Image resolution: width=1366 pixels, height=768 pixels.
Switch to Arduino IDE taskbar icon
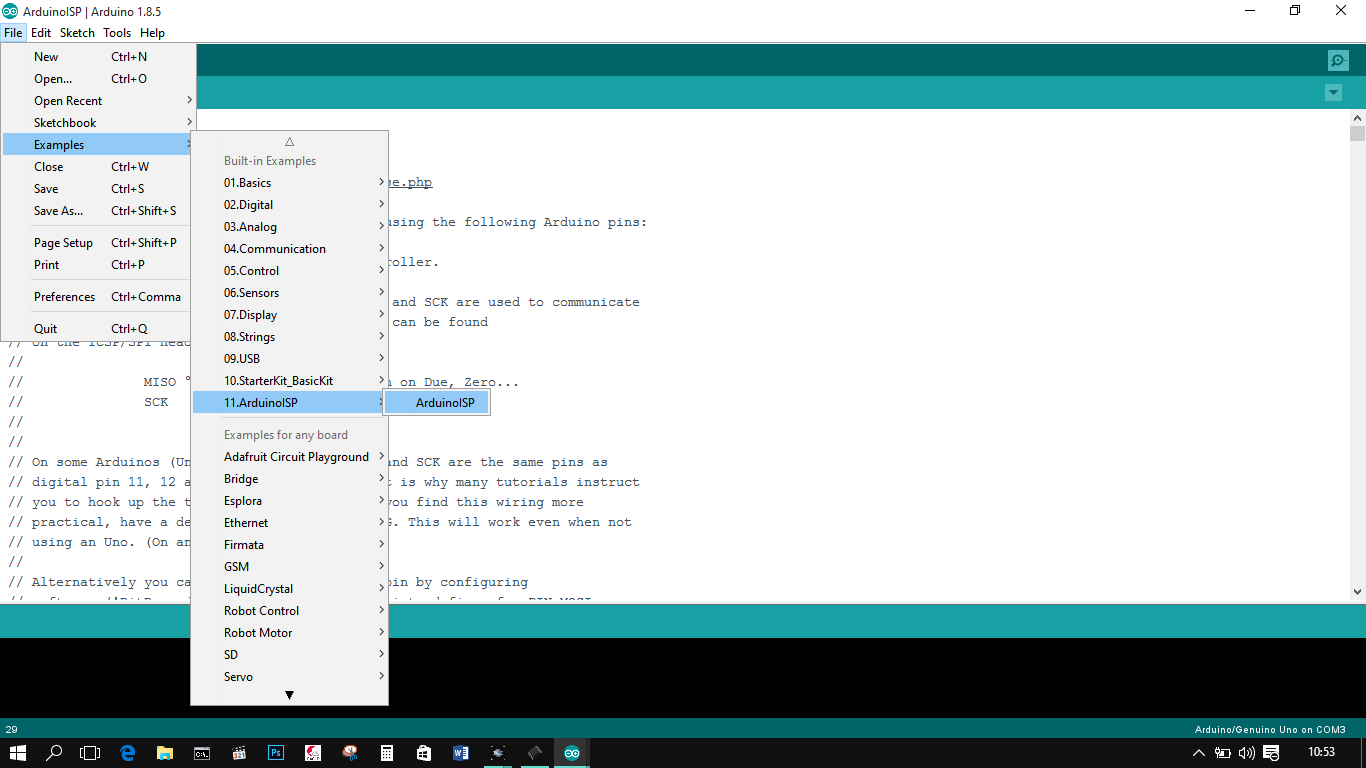coord(571,752)
